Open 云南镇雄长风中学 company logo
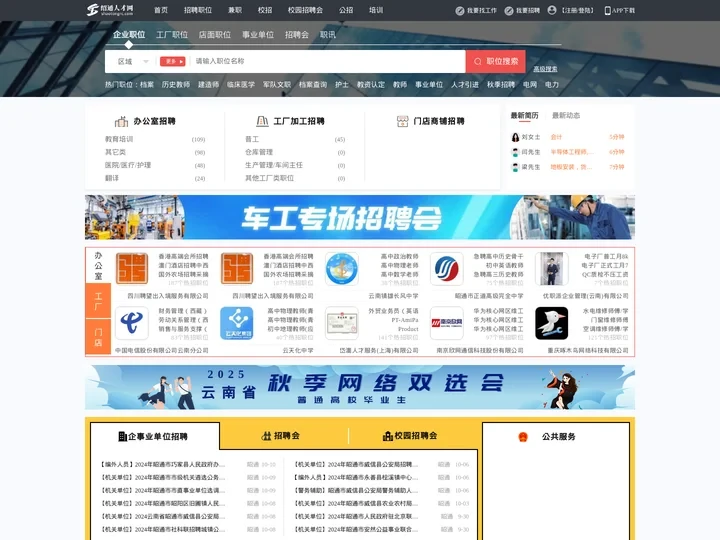Screen dimensions: 720x540 [x=342, y=269]
